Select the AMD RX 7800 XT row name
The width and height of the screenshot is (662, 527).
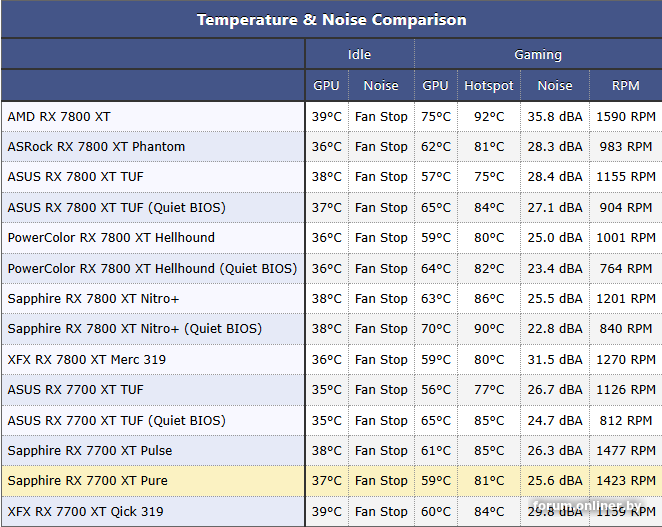coord(59,117)
